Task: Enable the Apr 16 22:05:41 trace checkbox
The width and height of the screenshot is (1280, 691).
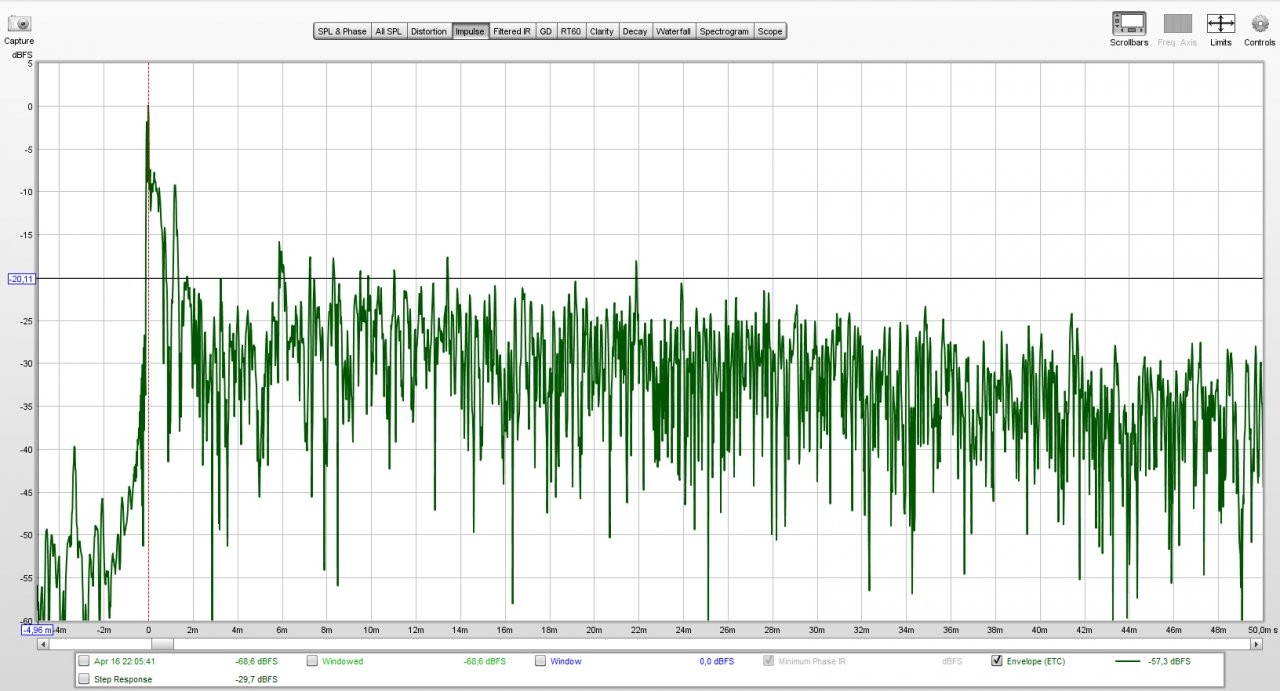Action: [84, 661]
